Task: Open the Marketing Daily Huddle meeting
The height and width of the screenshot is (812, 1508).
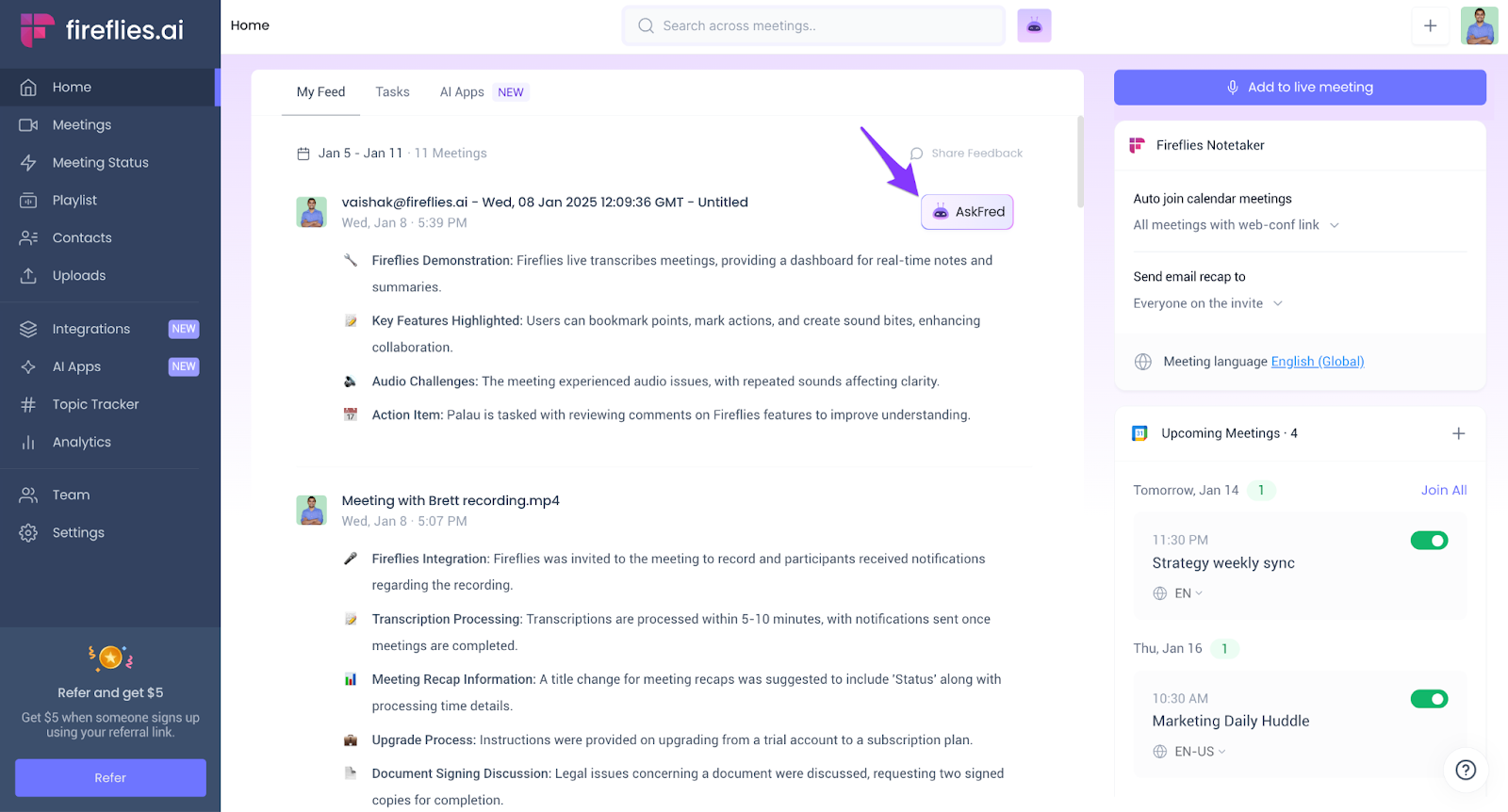Action: point(1231,722)
